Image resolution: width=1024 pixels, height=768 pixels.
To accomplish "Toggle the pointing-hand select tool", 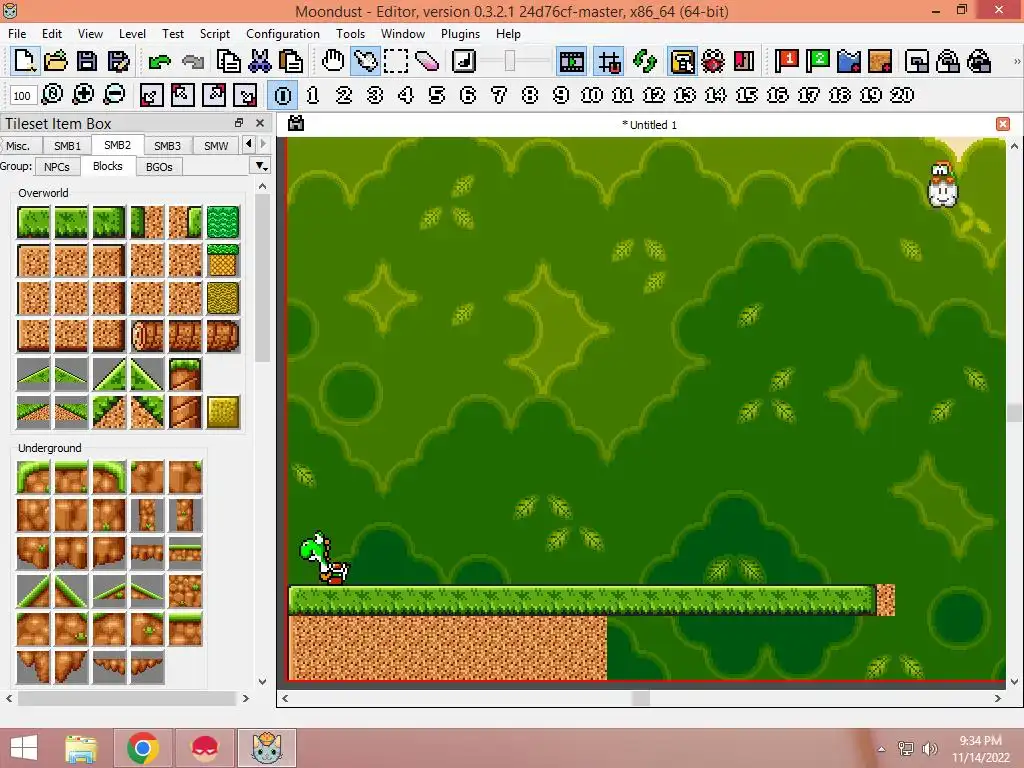I will pyautogui.click(x=365, y=61).
